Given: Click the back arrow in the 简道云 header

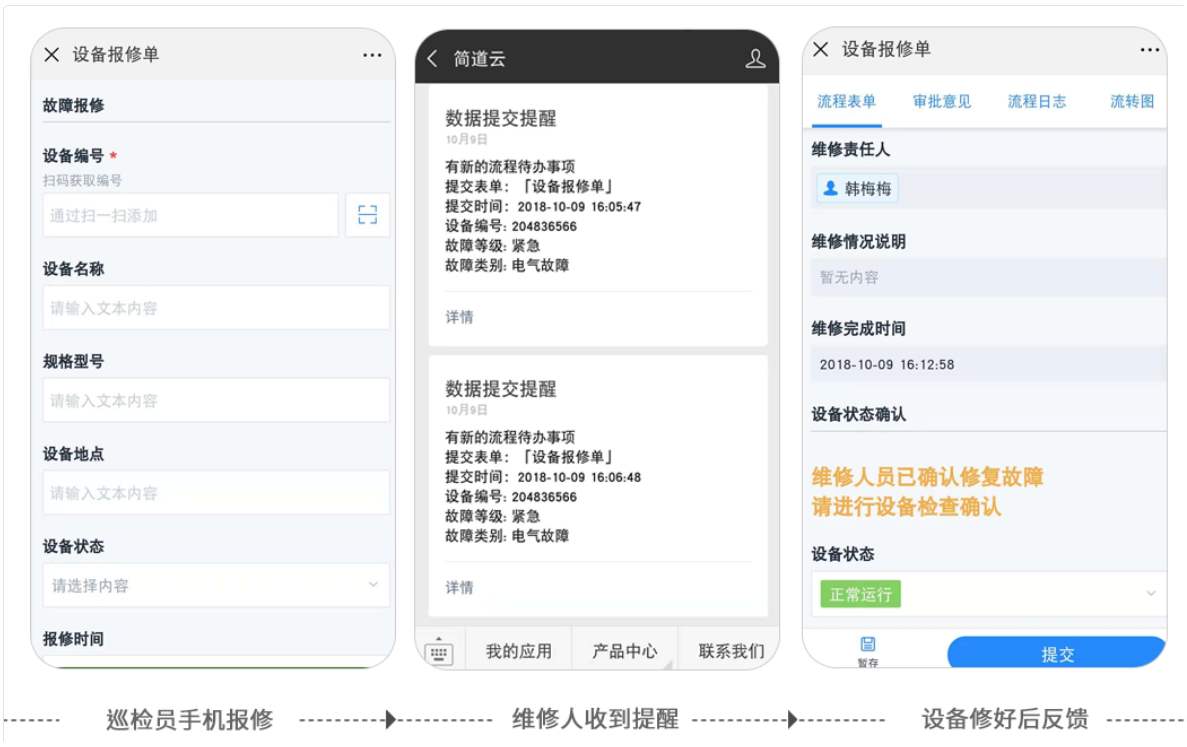Looking at the screenshot, I should point(430,58).
